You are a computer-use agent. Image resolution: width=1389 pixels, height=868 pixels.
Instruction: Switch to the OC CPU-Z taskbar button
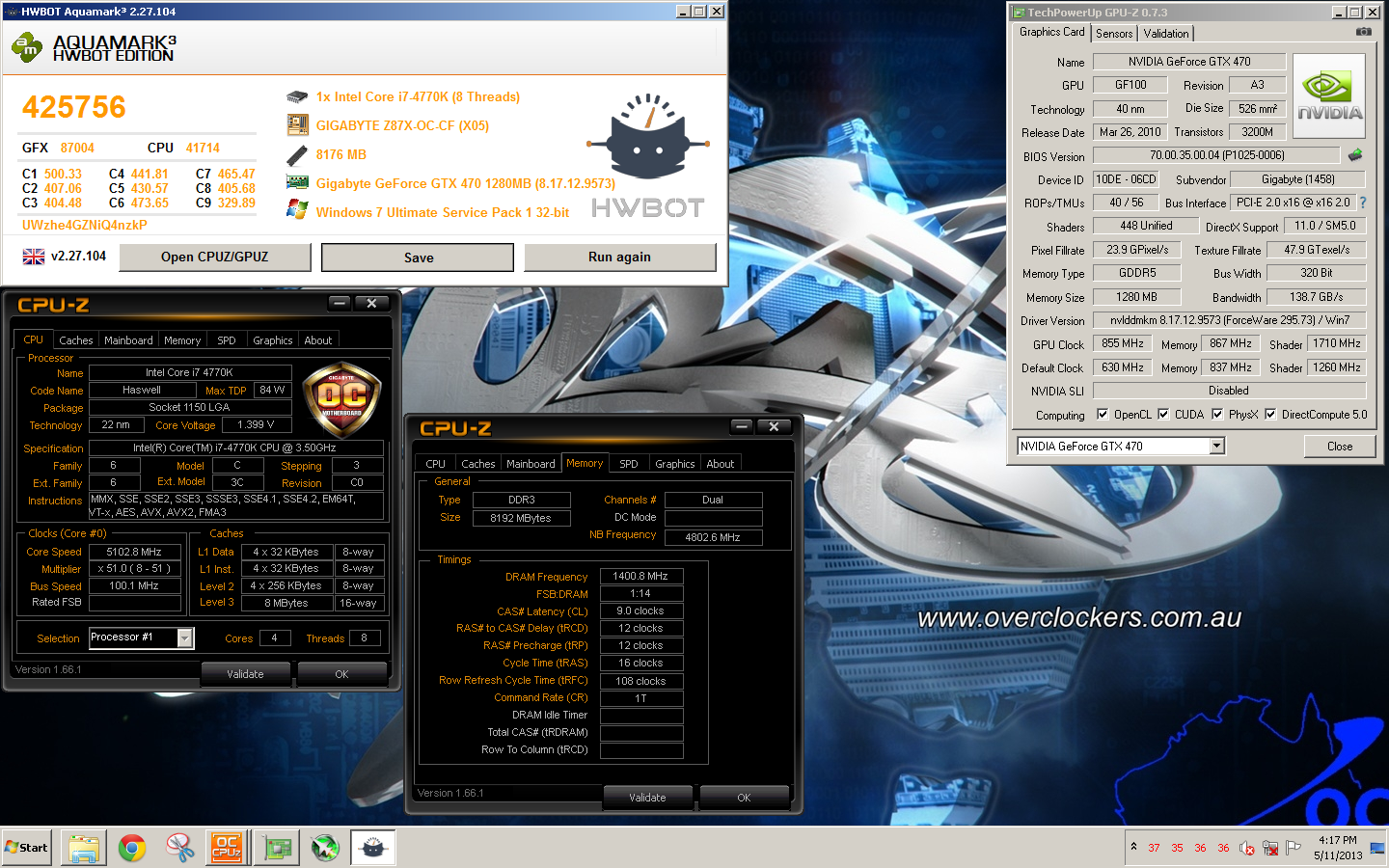(227, 848)
